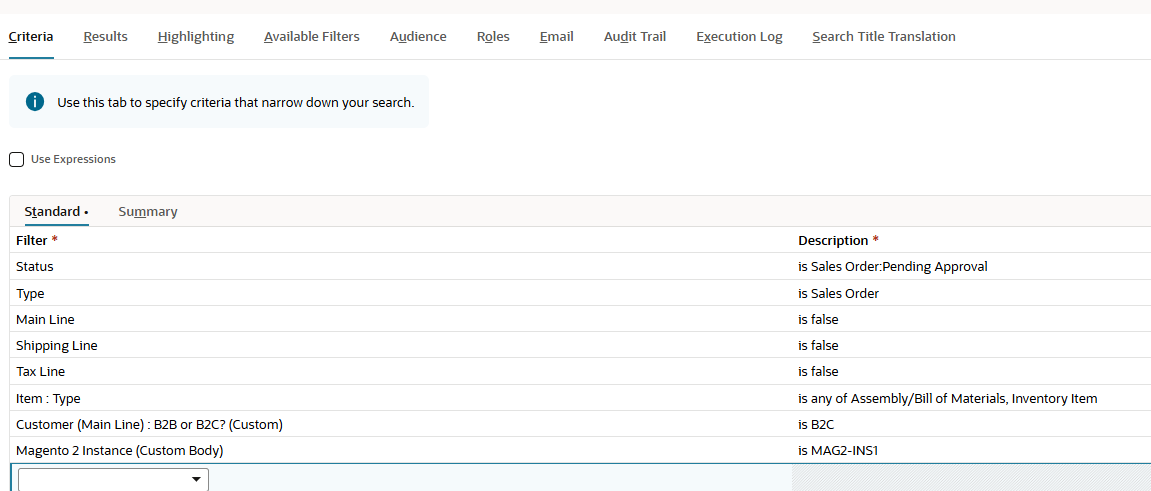This screenshot has height=491, width=1151.
Task: Open Search Title Translation tab
Action: pyautogui.click(x=884, y=37)
